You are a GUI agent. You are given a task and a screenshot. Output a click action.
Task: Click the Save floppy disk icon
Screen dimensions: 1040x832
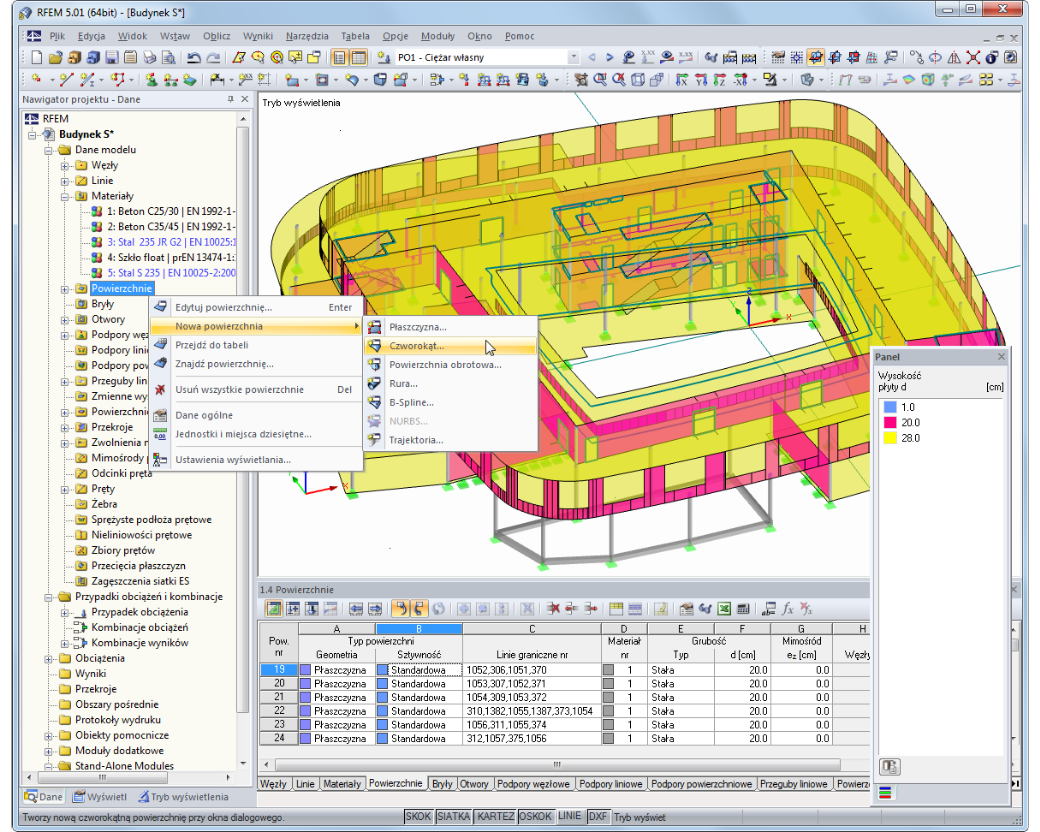[112, 58]
